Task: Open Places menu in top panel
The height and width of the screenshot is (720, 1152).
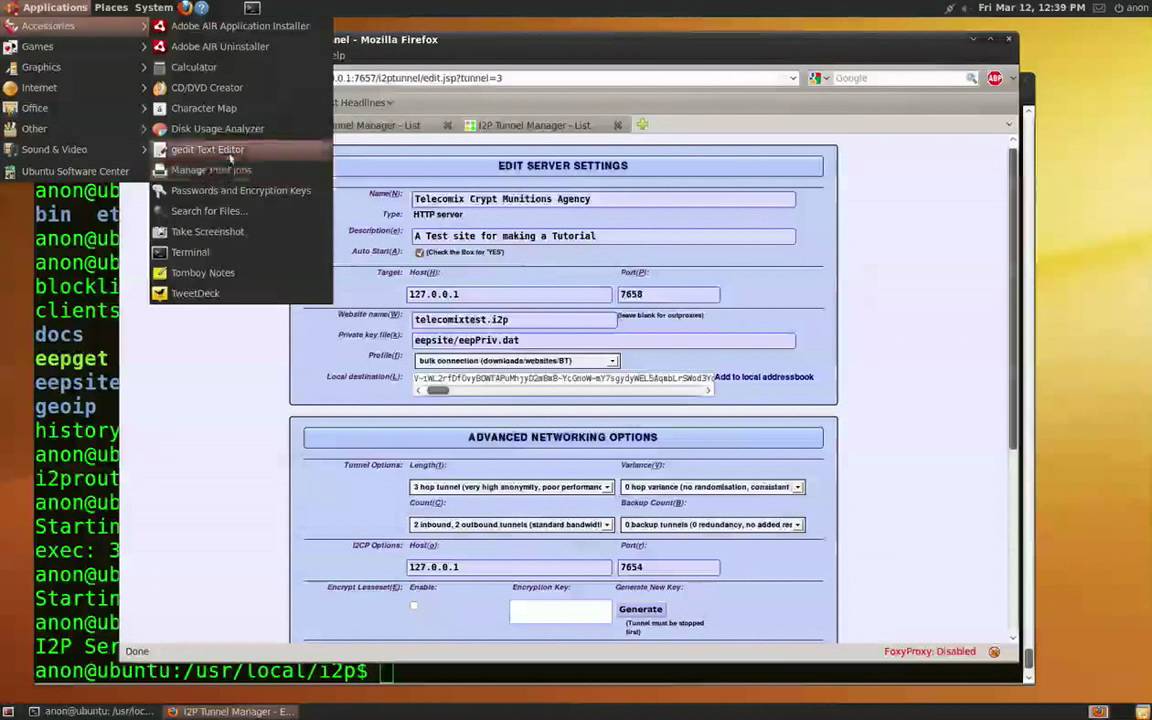Action: 111,7
